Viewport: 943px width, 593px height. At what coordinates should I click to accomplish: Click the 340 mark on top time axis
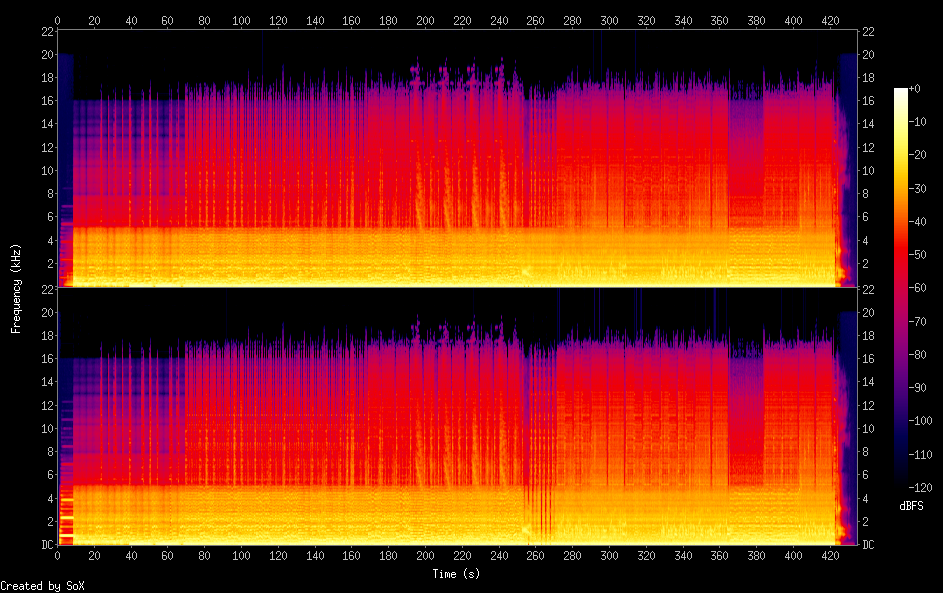point(683,20)
